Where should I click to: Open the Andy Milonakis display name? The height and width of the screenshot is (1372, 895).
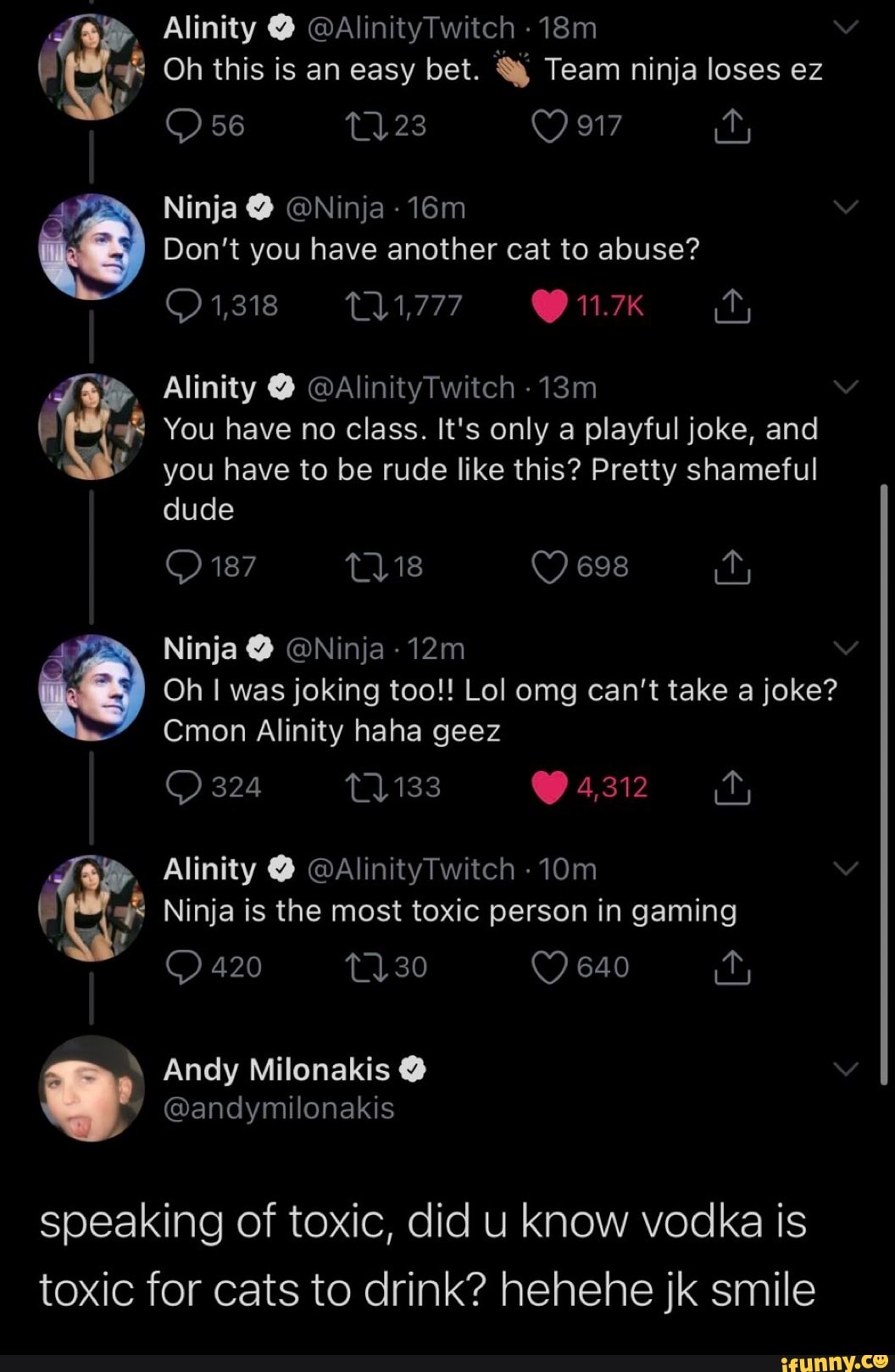[x=276, y=1069]
